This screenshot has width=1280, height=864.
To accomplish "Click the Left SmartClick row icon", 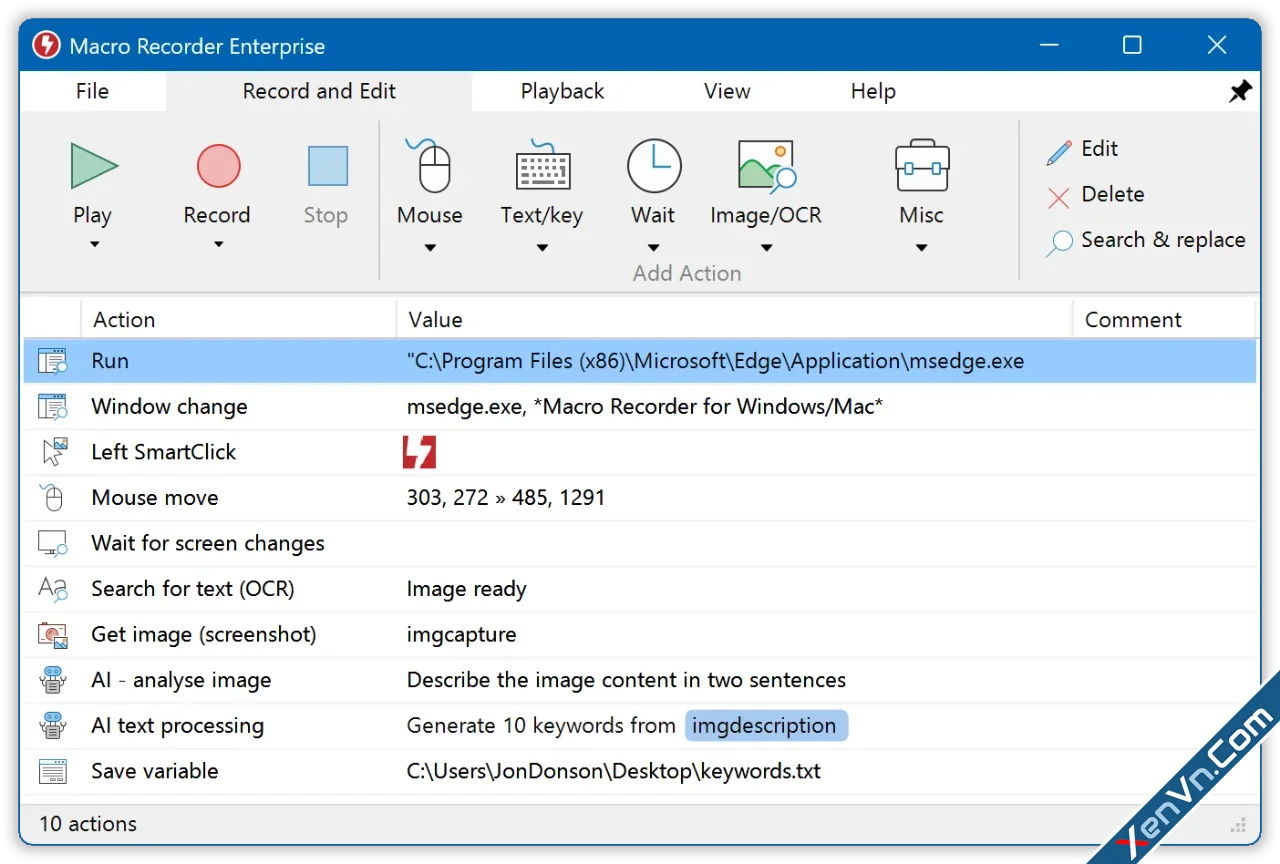I will (54, 452).
